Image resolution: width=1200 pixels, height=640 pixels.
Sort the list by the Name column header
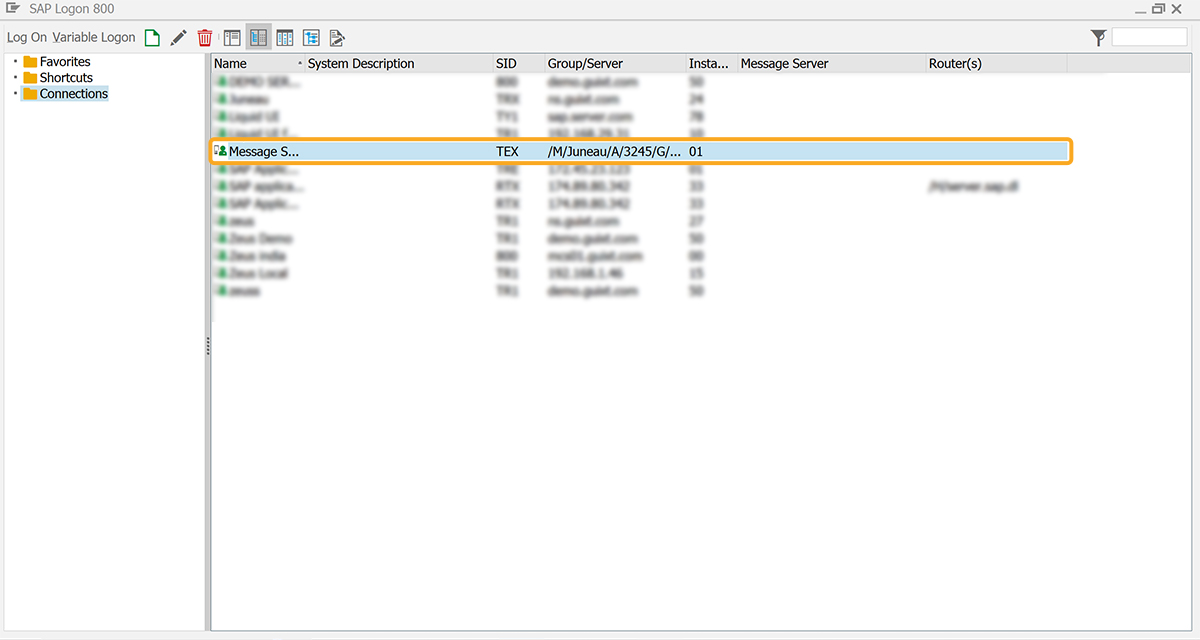pyautogui.click(x=258, y=63)
